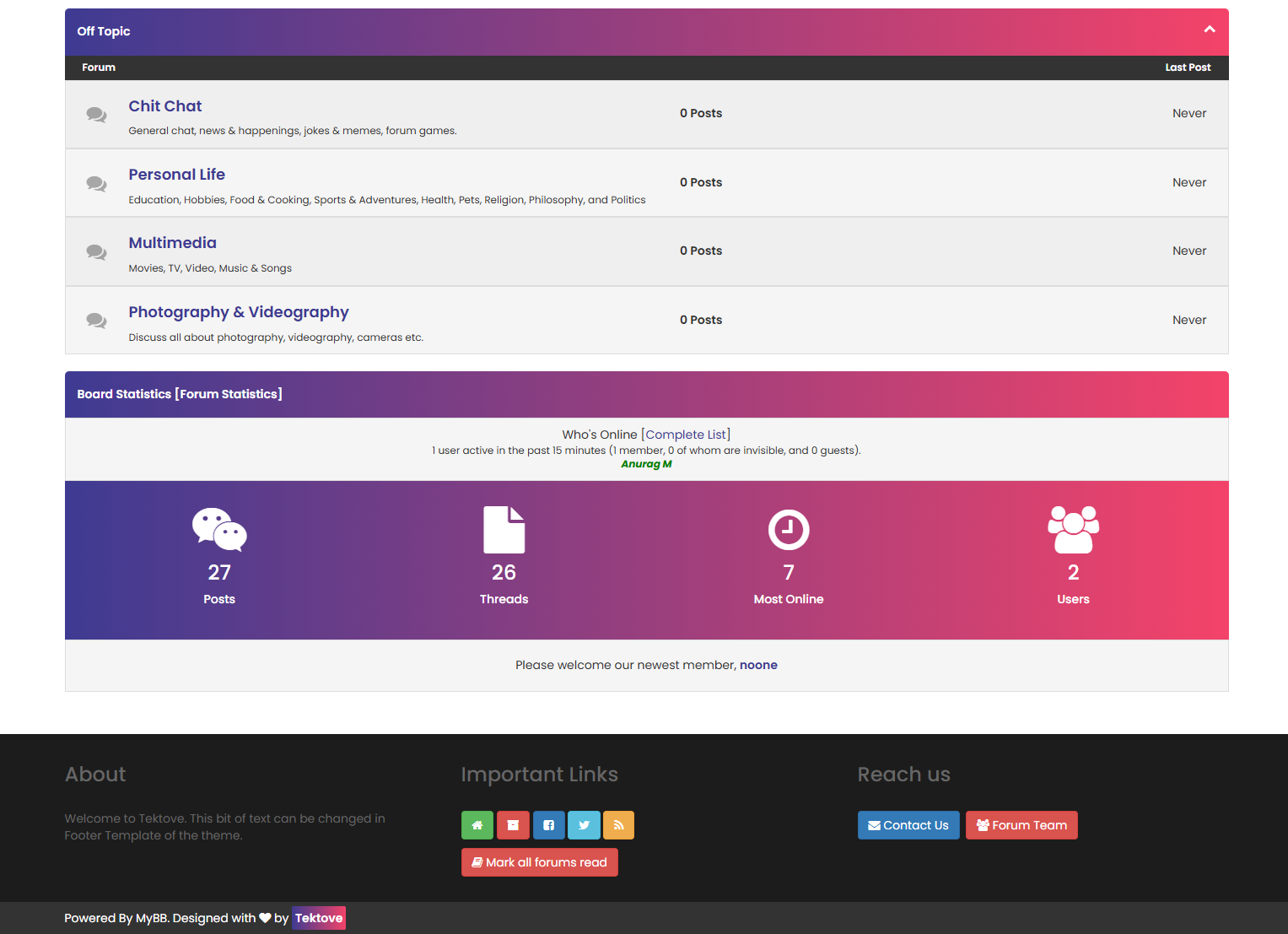
Task: Go to the Multimedia forum
Action: click(x=172, y=243)
